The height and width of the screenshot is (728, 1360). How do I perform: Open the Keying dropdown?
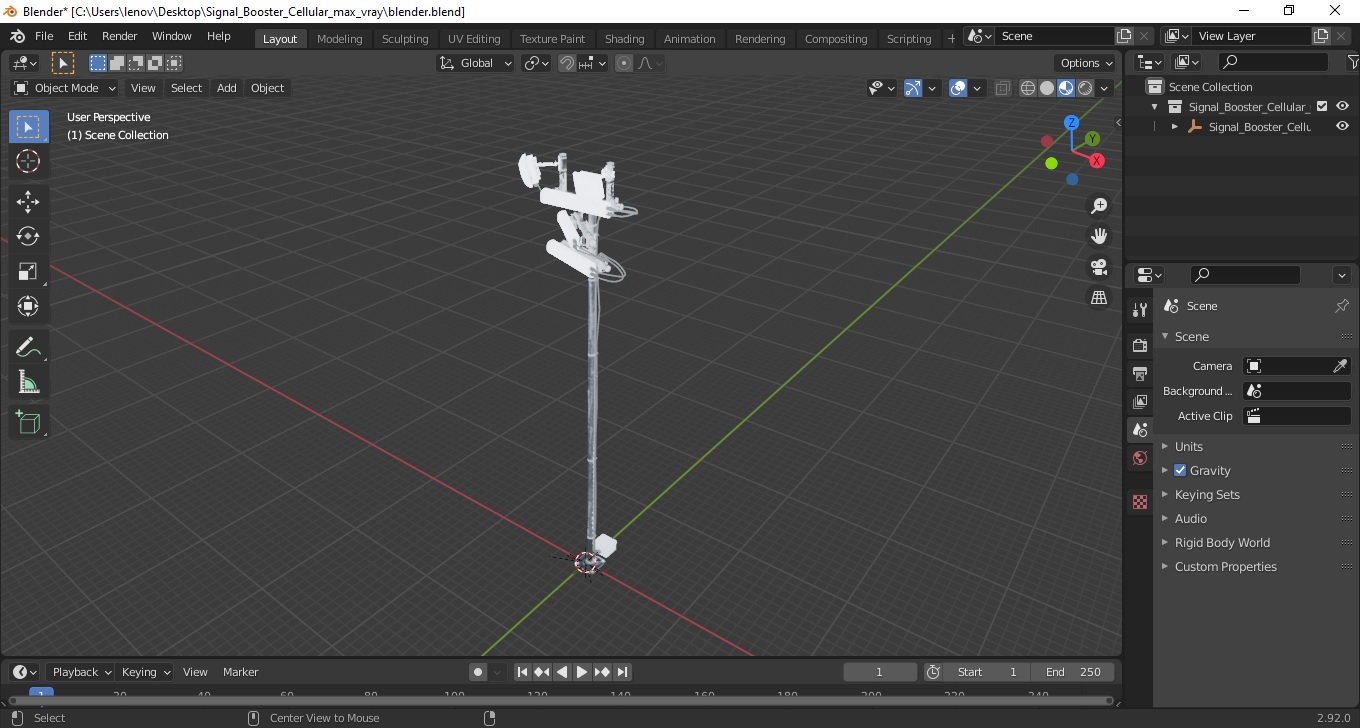(x=145, y=672)
